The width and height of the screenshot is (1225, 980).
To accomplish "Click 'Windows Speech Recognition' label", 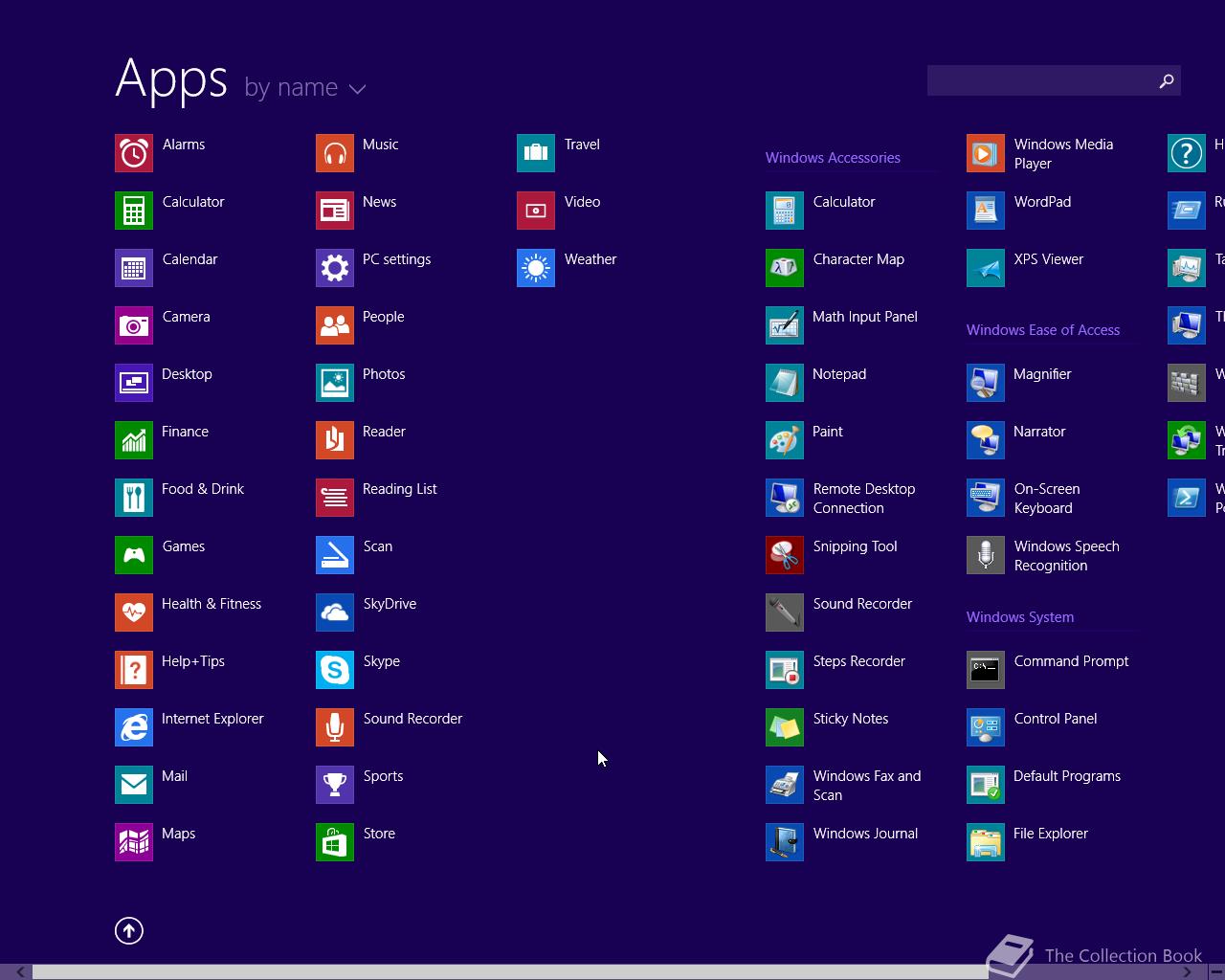I will click(x=1066, y=556).
